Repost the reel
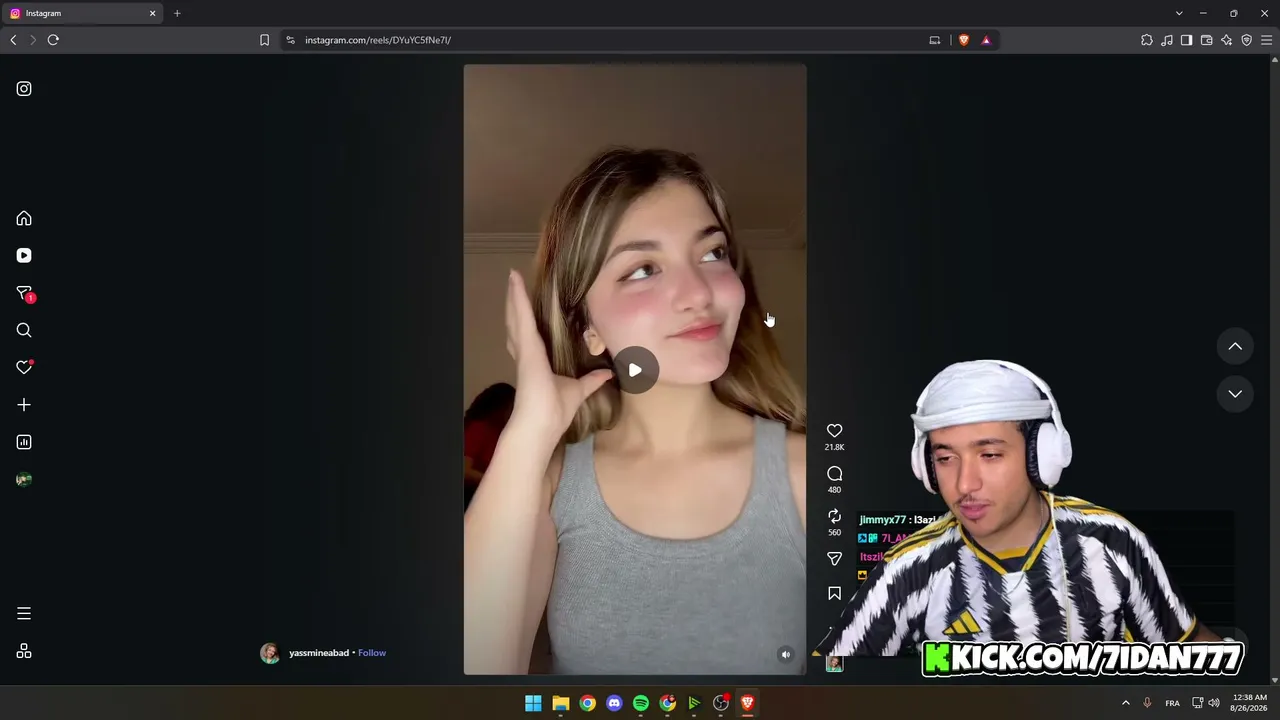This screenshot has height=720, width=1280. [x=834, y=516]
